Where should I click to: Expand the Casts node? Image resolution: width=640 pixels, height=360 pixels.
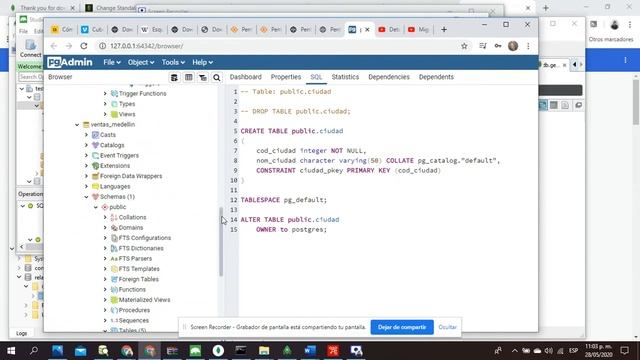87,135
